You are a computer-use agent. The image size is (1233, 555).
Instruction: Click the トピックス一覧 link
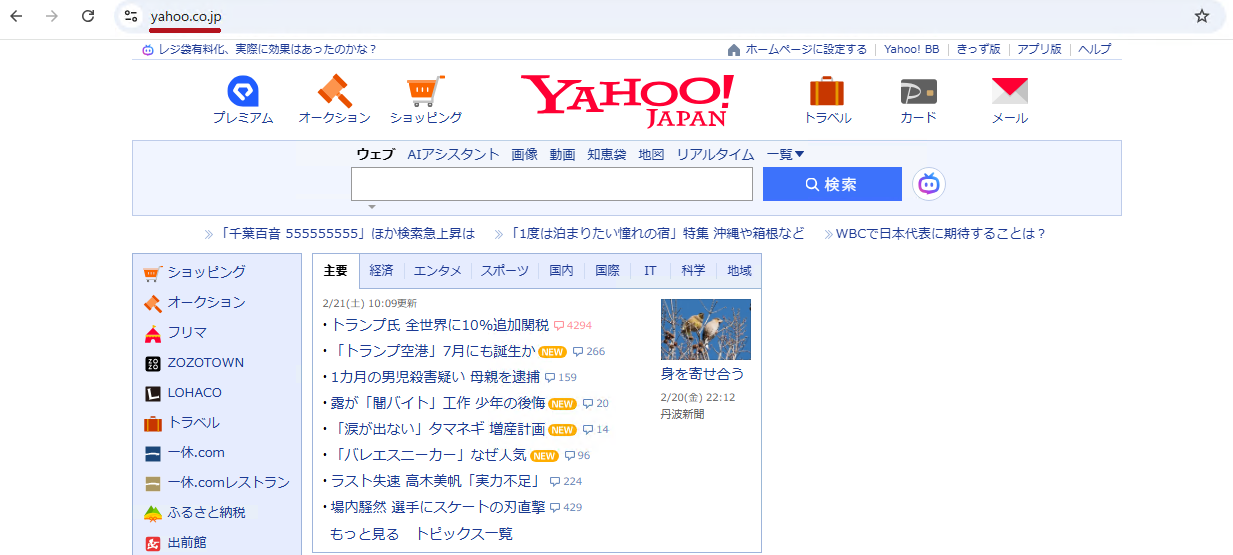click(x=464, y=534)
